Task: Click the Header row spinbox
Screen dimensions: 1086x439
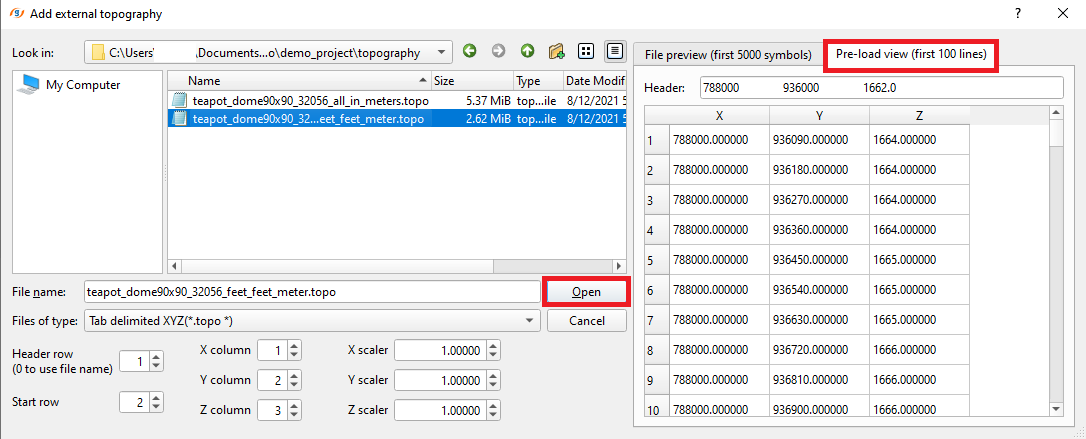Action: pyautogui.click(x=141, y=361)
